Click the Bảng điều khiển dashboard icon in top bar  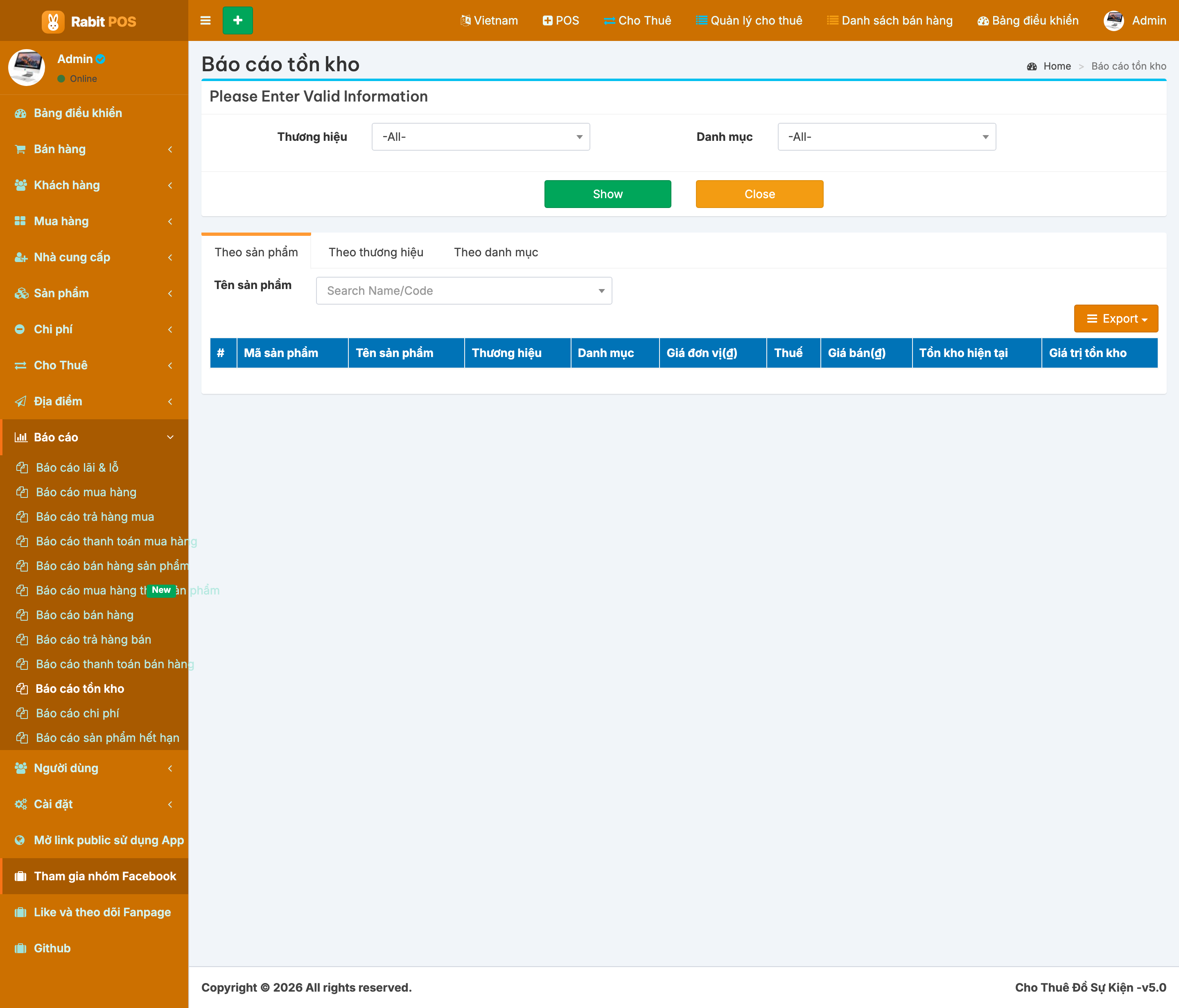click(983, 21)
